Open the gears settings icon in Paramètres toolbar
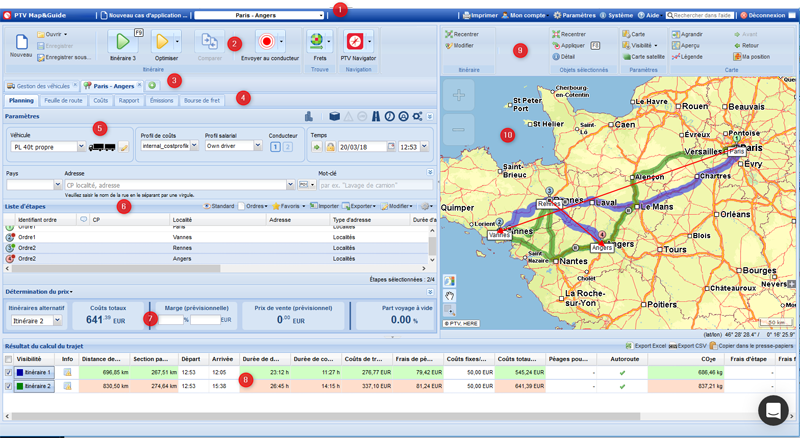This screenshot has height=438, width=800. tap(417, 116)
